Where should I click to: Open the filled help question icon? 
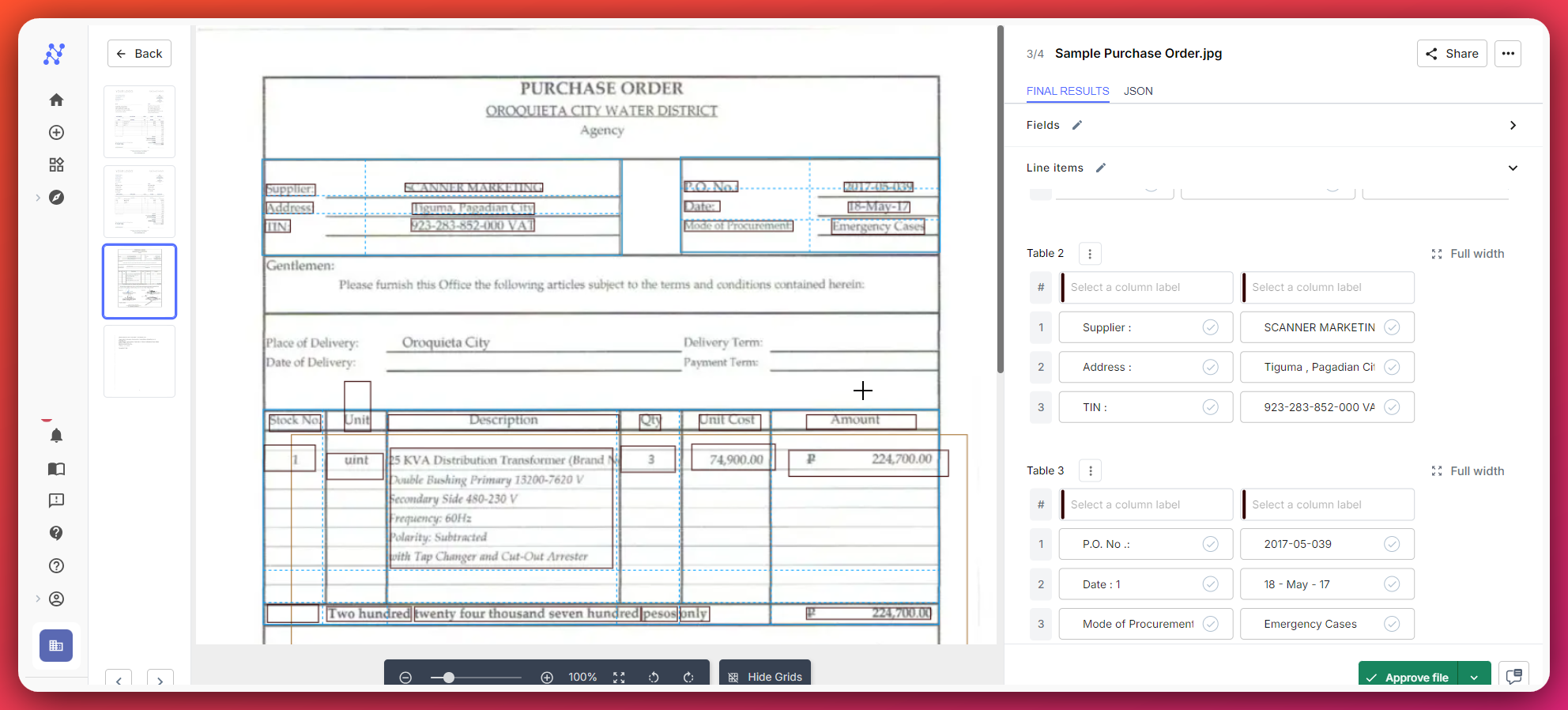(x=56, y=533)
